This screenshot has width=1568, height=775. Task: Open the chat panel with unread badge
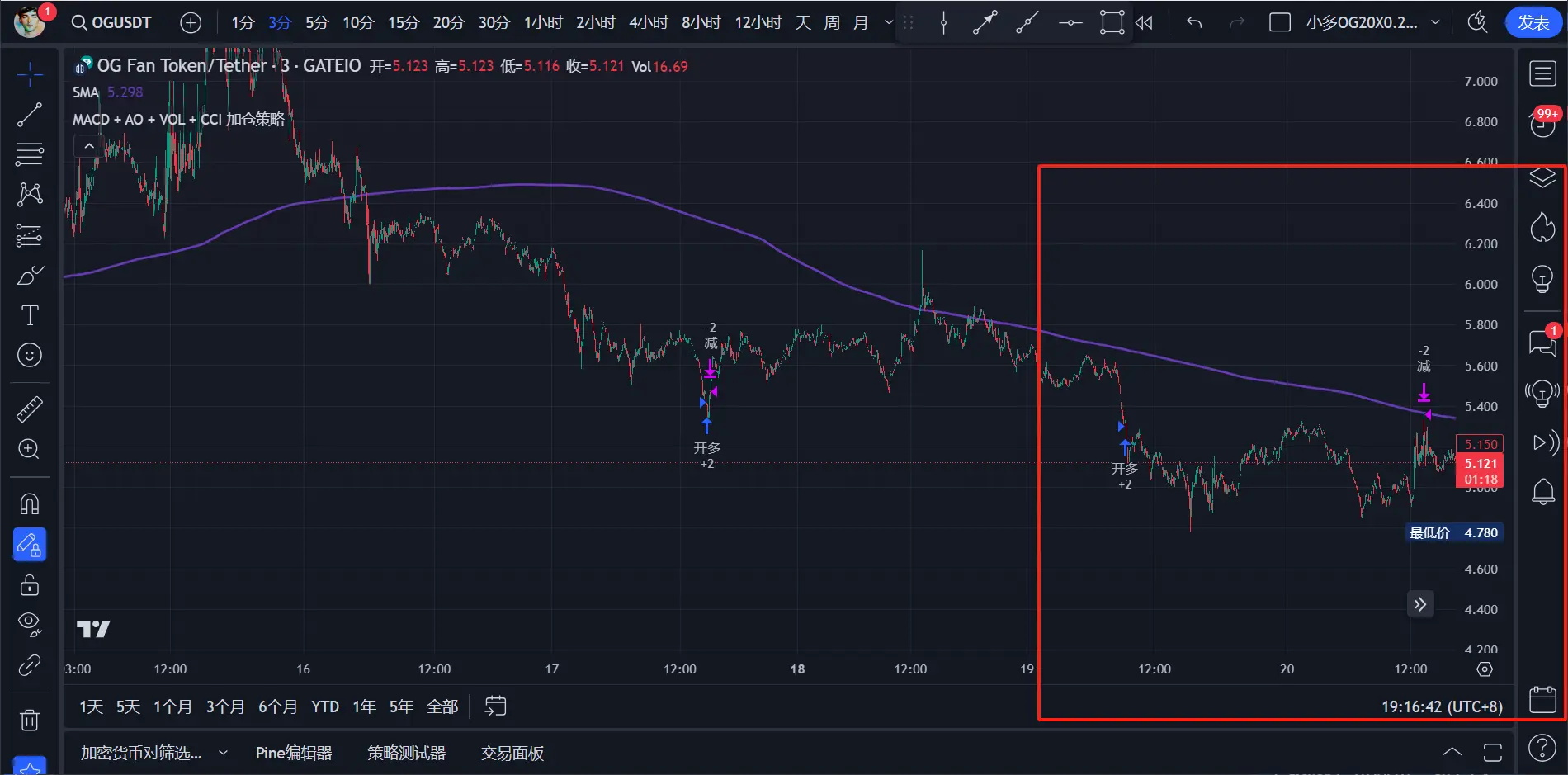[1542, 341]
